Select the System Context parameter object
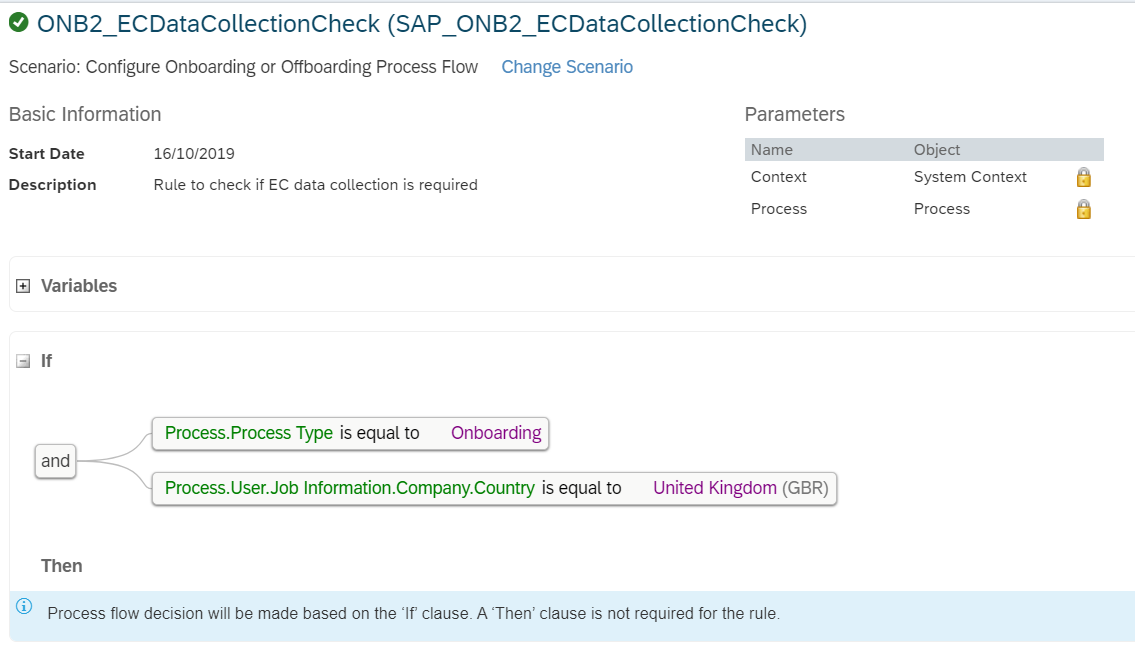 click(x=970, y=177)
